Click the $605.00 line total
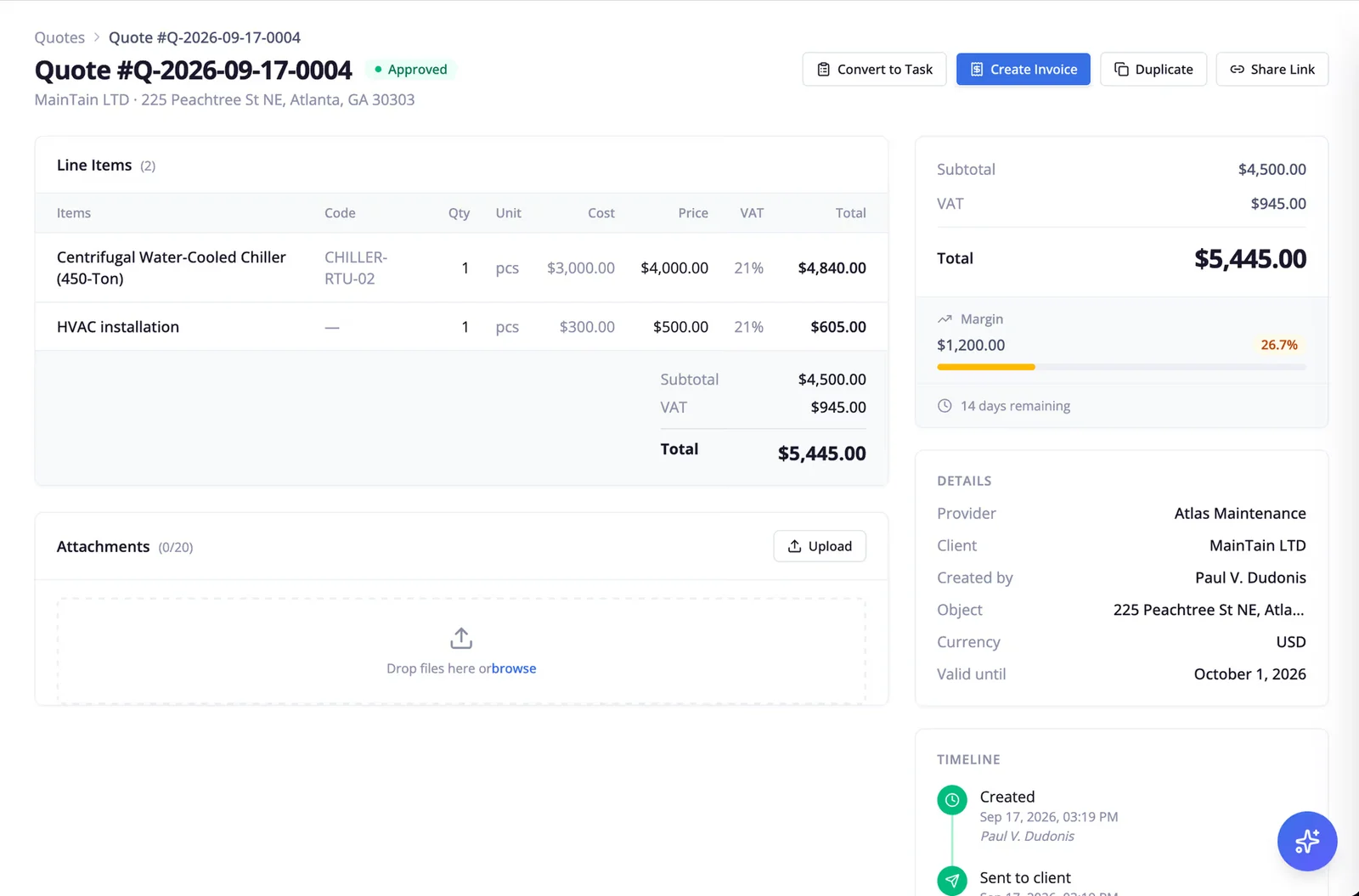The height and width of the screenshot is (896, 1359). click(838, 327)
